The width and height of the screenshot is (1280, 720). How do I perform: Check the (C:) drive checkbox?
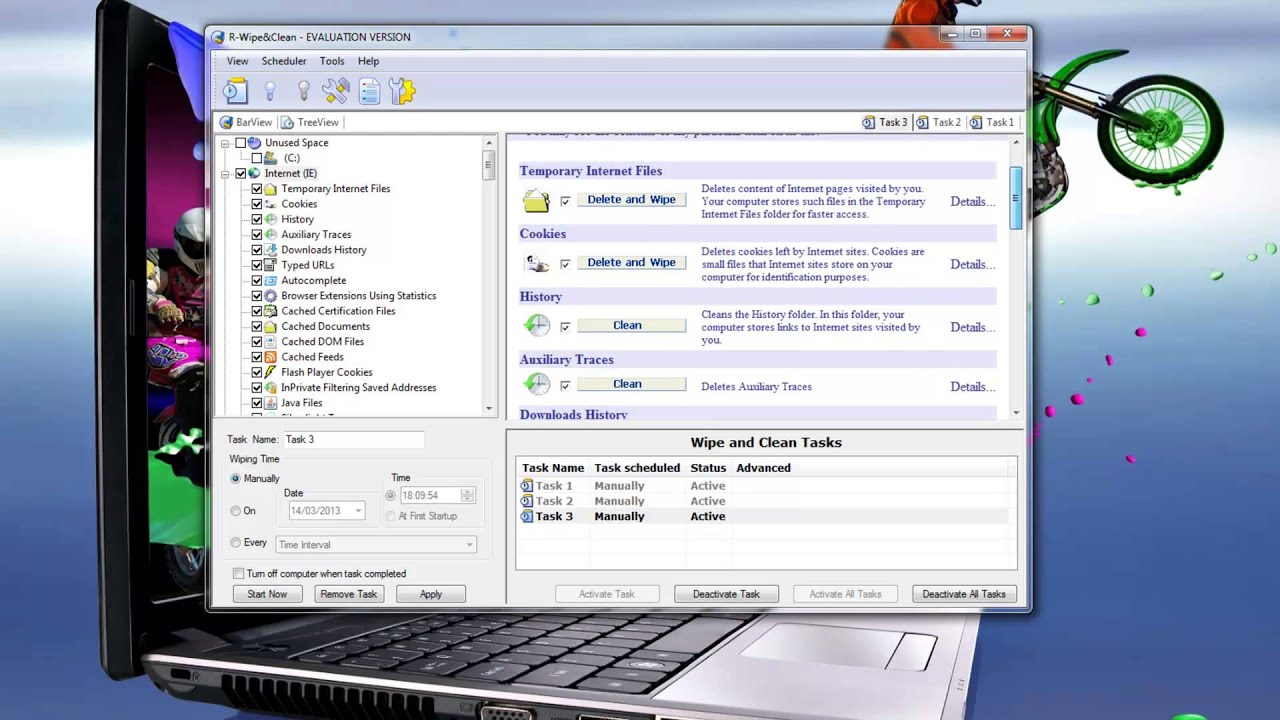coord(257,158)
